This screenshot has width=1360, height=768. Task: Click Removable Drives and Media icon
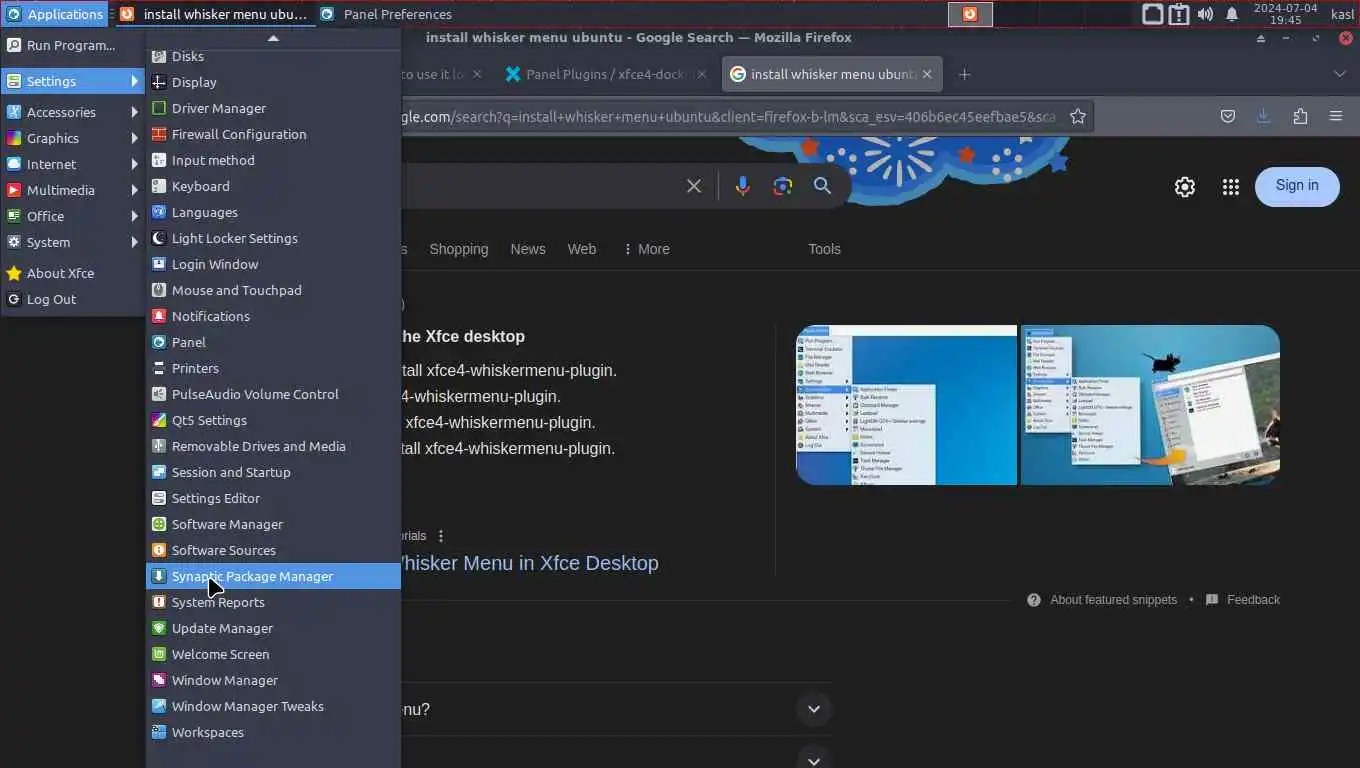click(158, 446)
